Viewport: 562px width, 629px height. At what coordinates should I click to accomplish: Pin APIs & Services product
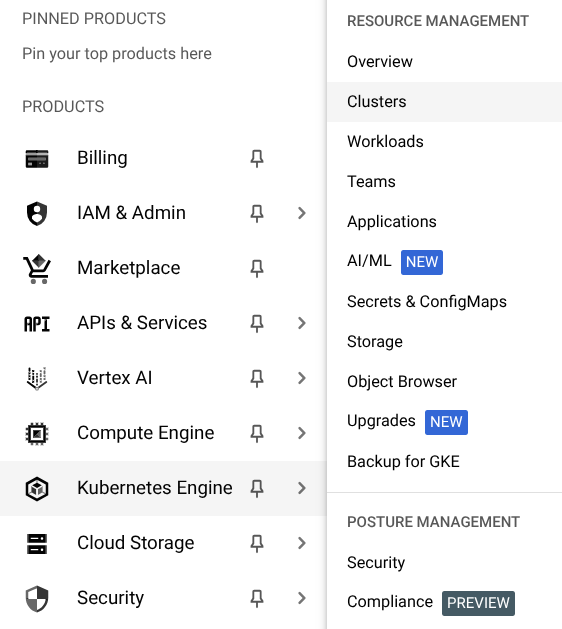(x=257, y=323)
